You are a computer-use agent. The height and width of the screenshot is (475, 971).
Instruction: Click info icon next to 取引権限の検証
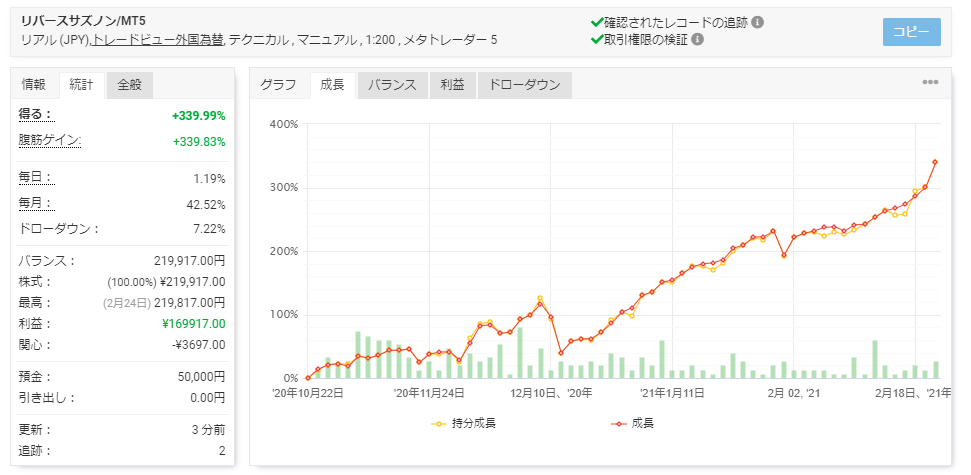point(697,40)
